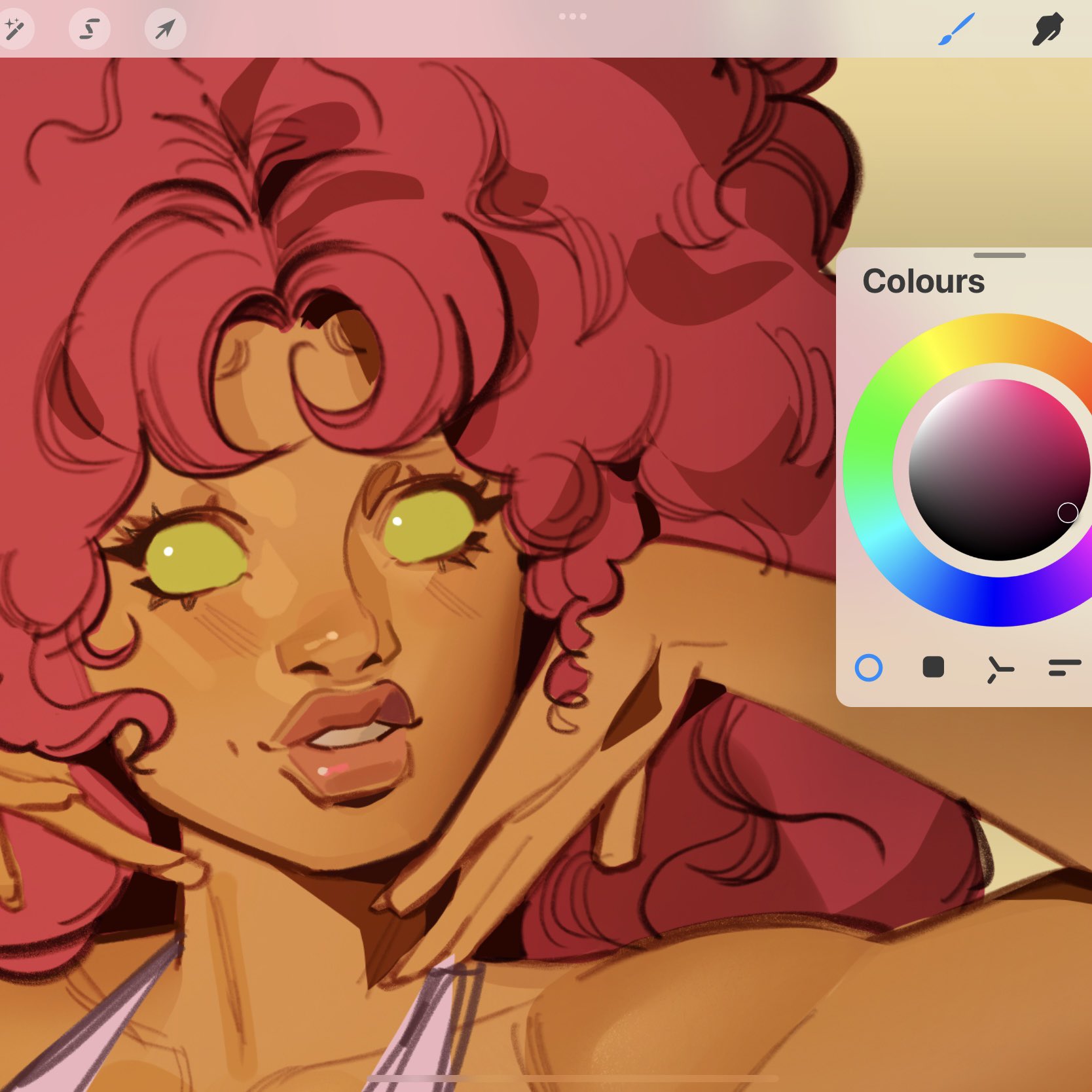Switch to the Value sliders colour tab
Screen dimensions: 1092x1092
coord(1064,668)
